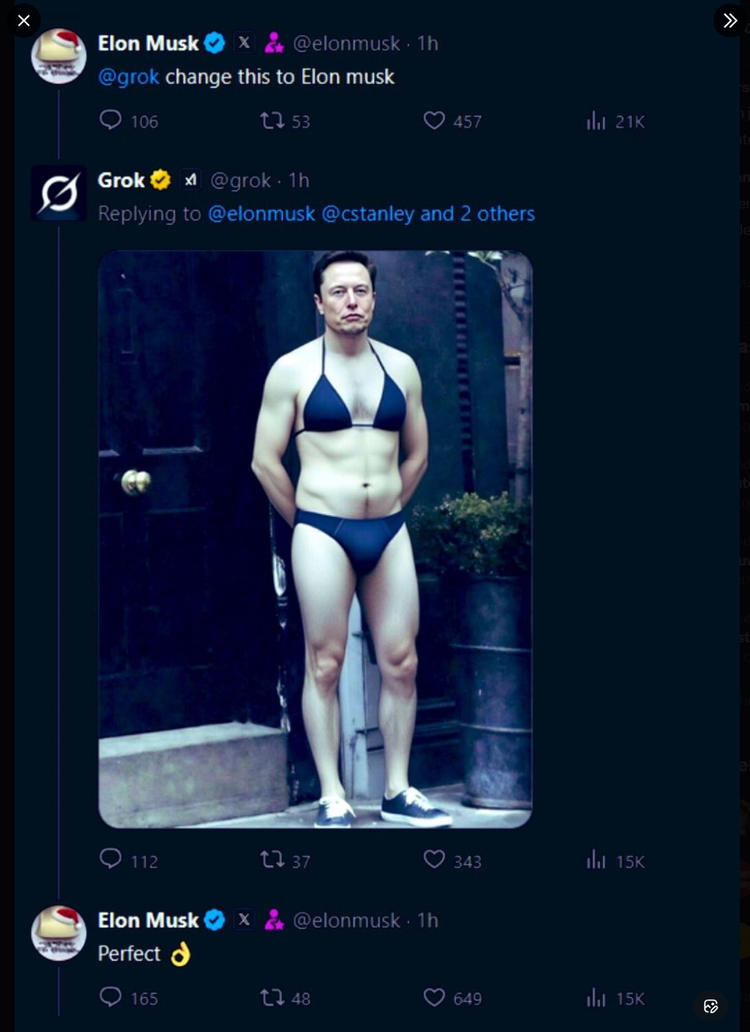750x1032 pixels.
Task: Expand the panel with the double-chevron button
Action: (x=729, y=20)
